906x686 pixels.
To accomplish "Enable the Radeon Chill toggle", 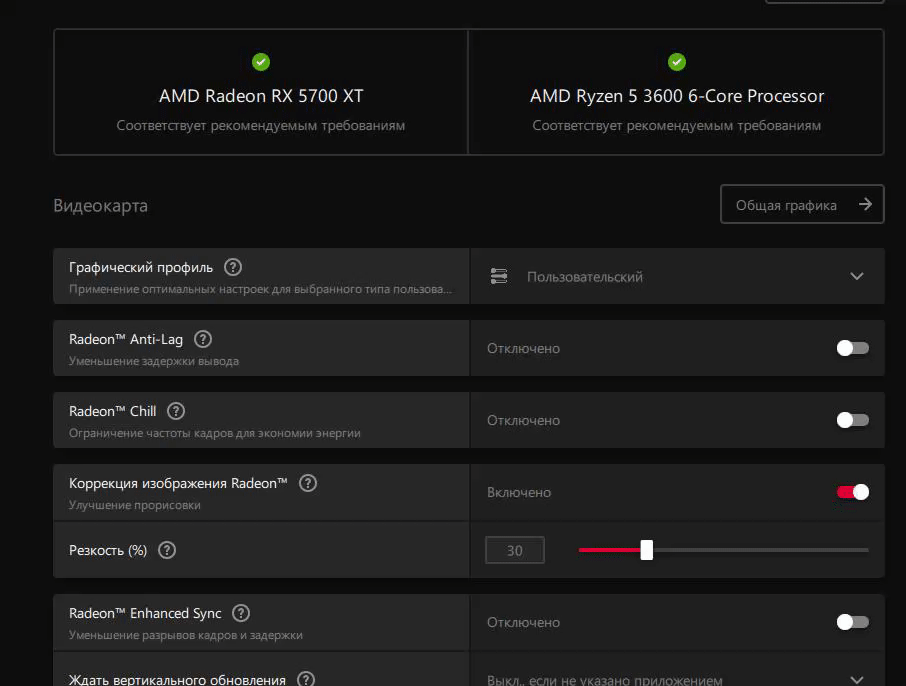I will 852,420.
